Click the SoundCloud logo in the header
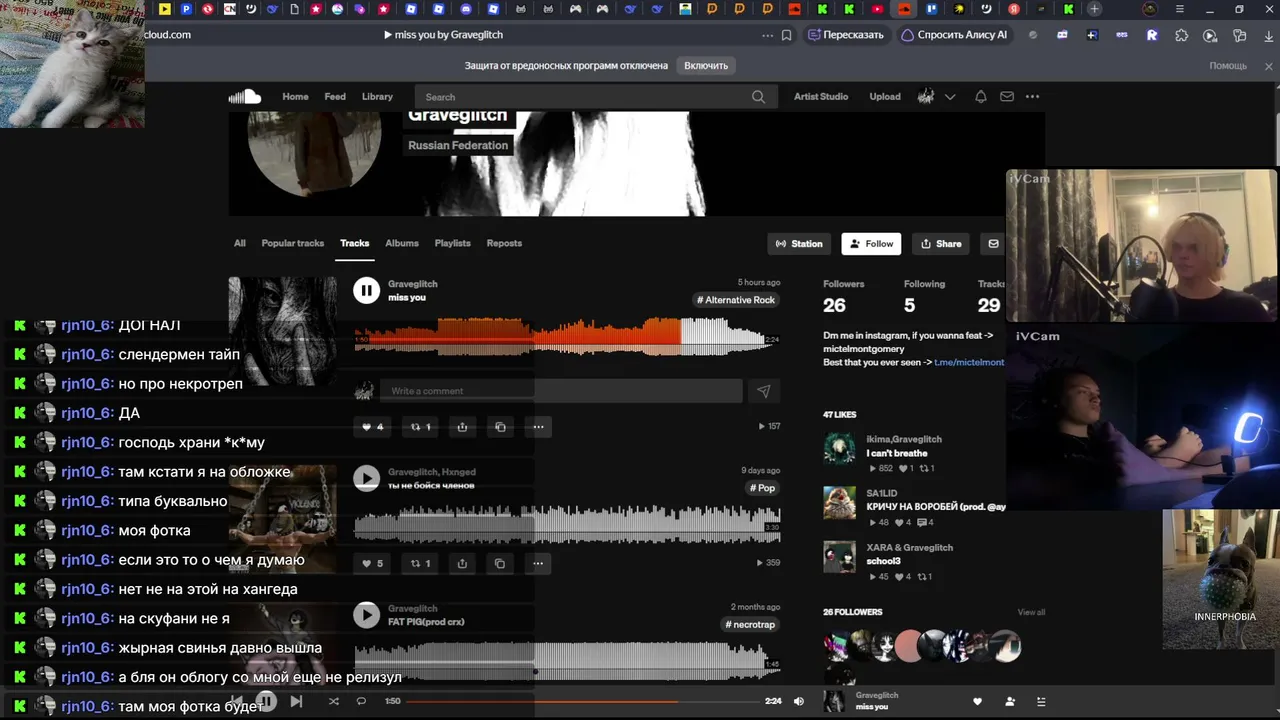This screenshot has height=720, width=1280. tap(244, 97)
